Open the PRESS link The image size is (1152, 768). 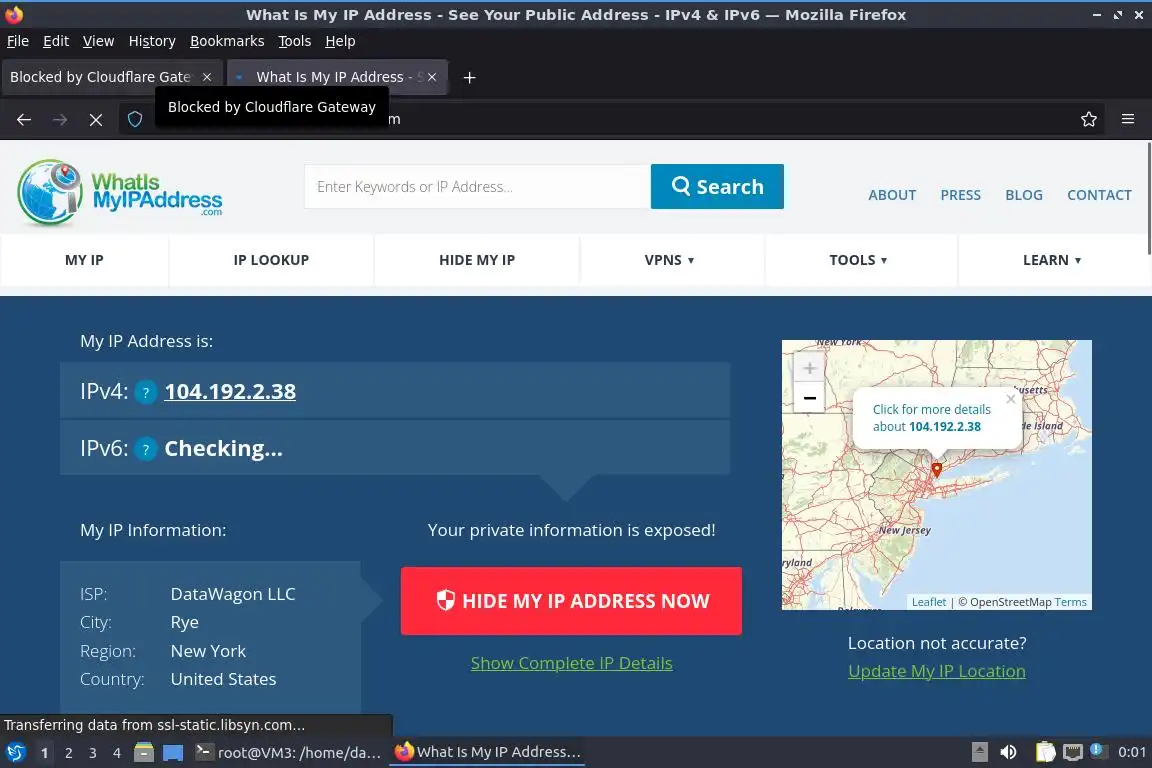(960, 195)
